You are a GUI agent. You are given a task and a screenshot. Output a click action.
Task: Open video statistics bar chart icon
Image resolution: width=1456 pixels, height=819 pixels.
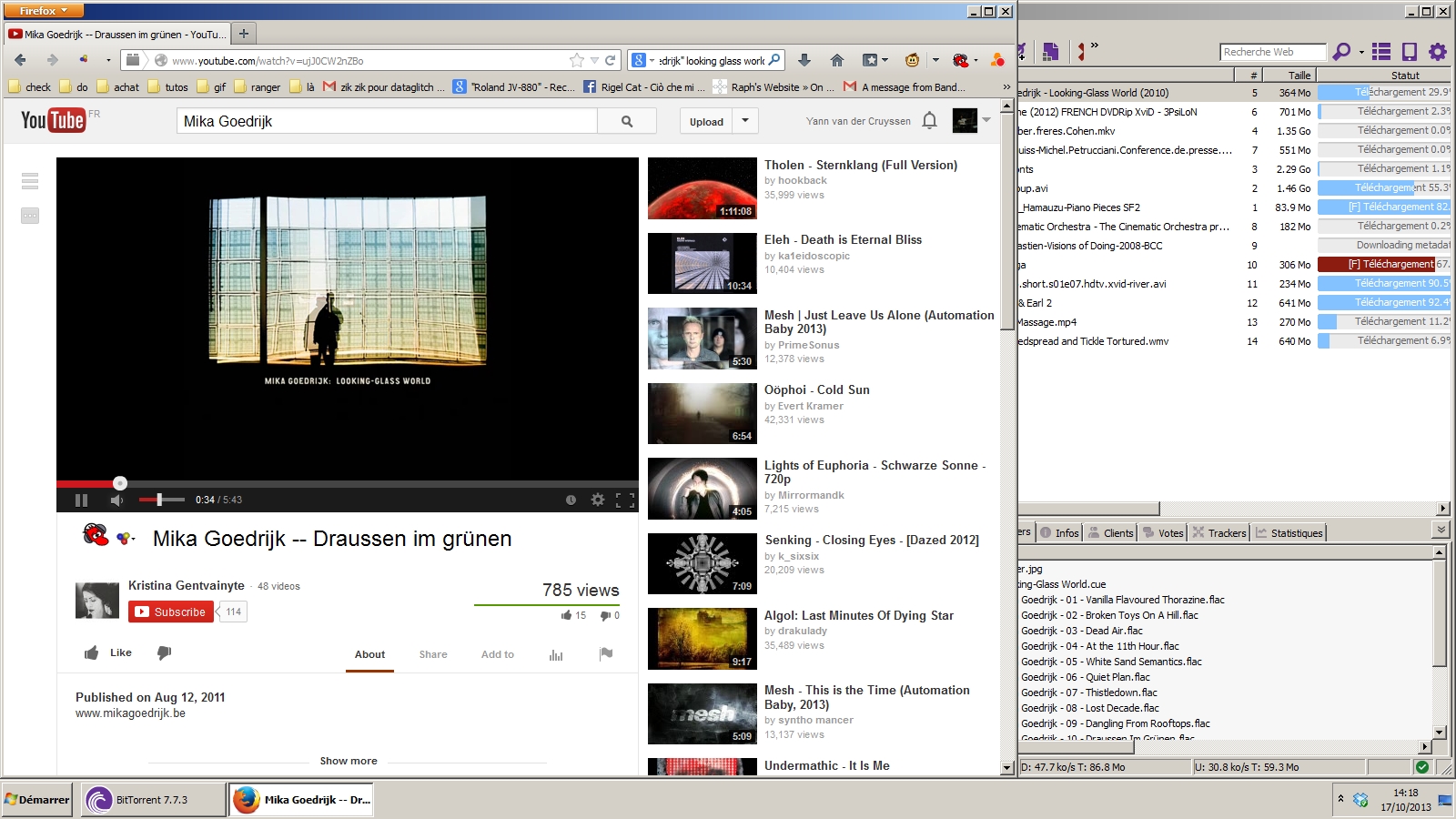pos(556,654)
